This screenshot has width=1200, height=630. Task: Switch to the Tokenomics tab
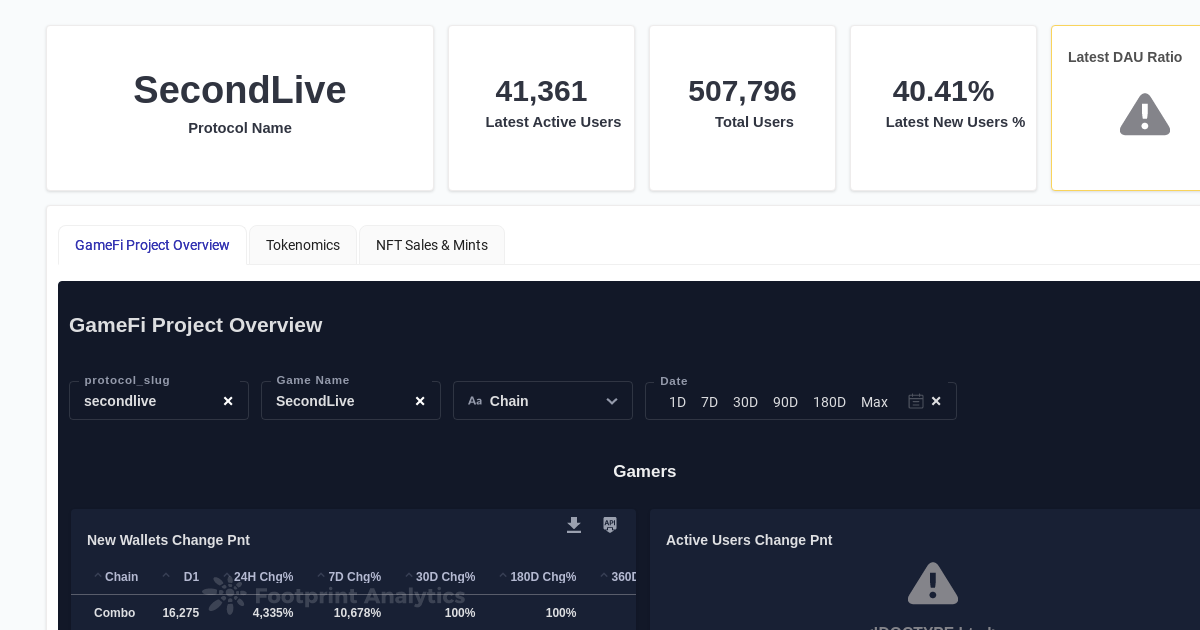[x=303, y=245]
